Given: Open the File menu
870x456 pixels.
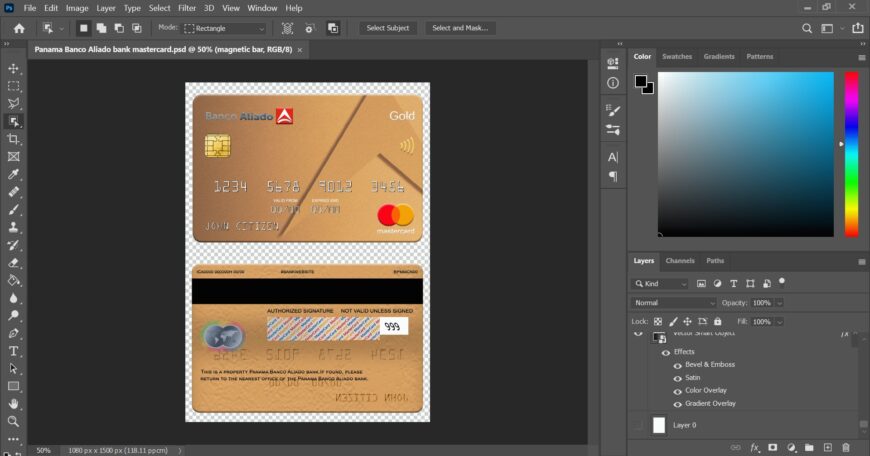Looking at the screenshot, I should tap(30, 8).
